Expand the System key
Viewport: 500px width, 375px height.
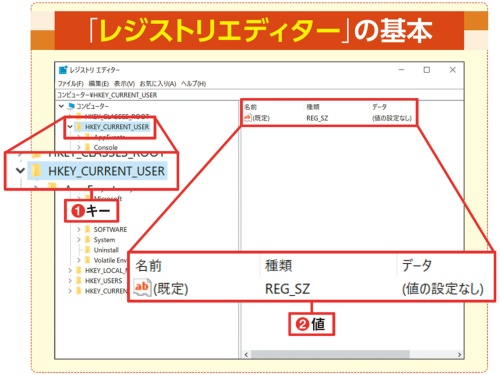(x=79, y=240)
